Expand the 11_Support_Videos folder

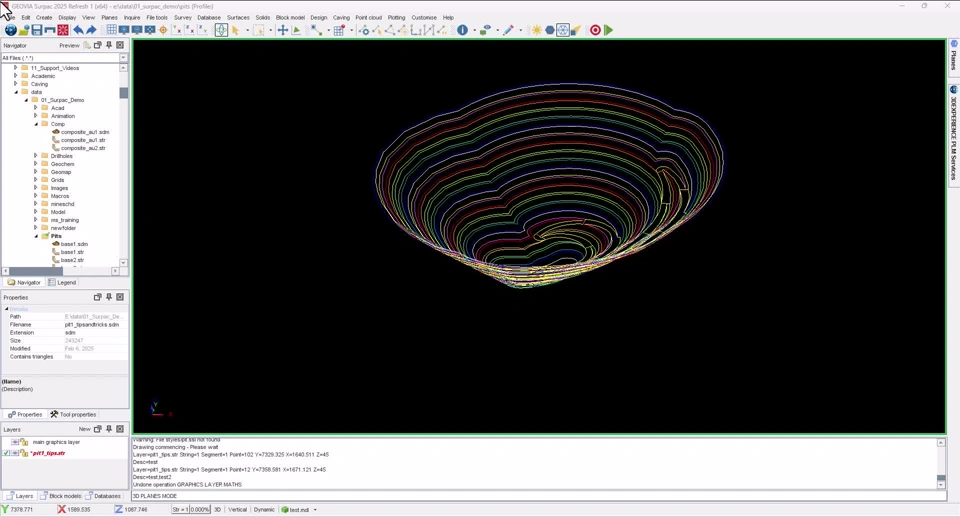coord(15,68)
